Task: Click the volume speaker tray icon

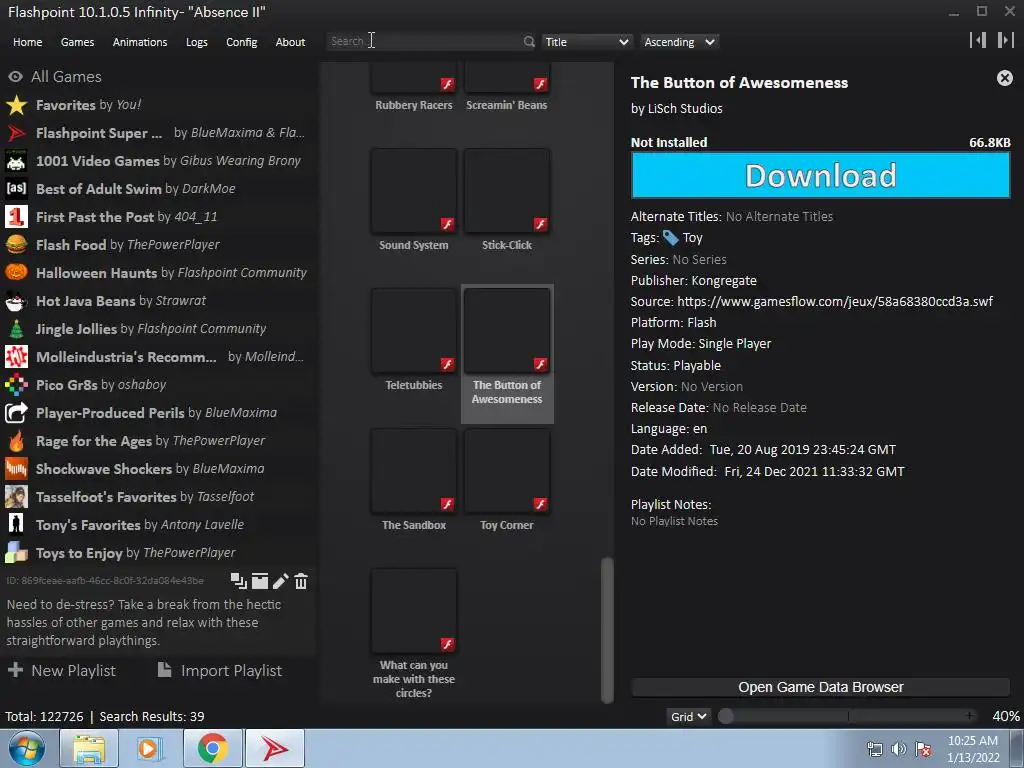Action: pyautogui.click(x=899, y=748)
